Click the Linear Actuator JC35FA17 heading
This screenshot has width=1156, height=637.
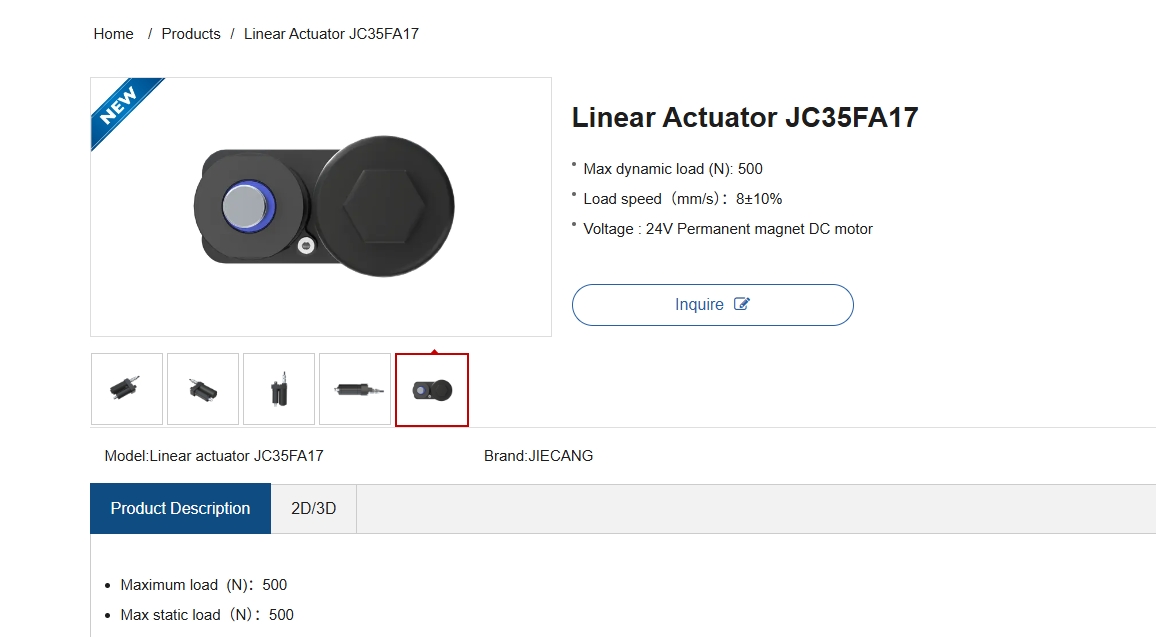pos(745,118)
